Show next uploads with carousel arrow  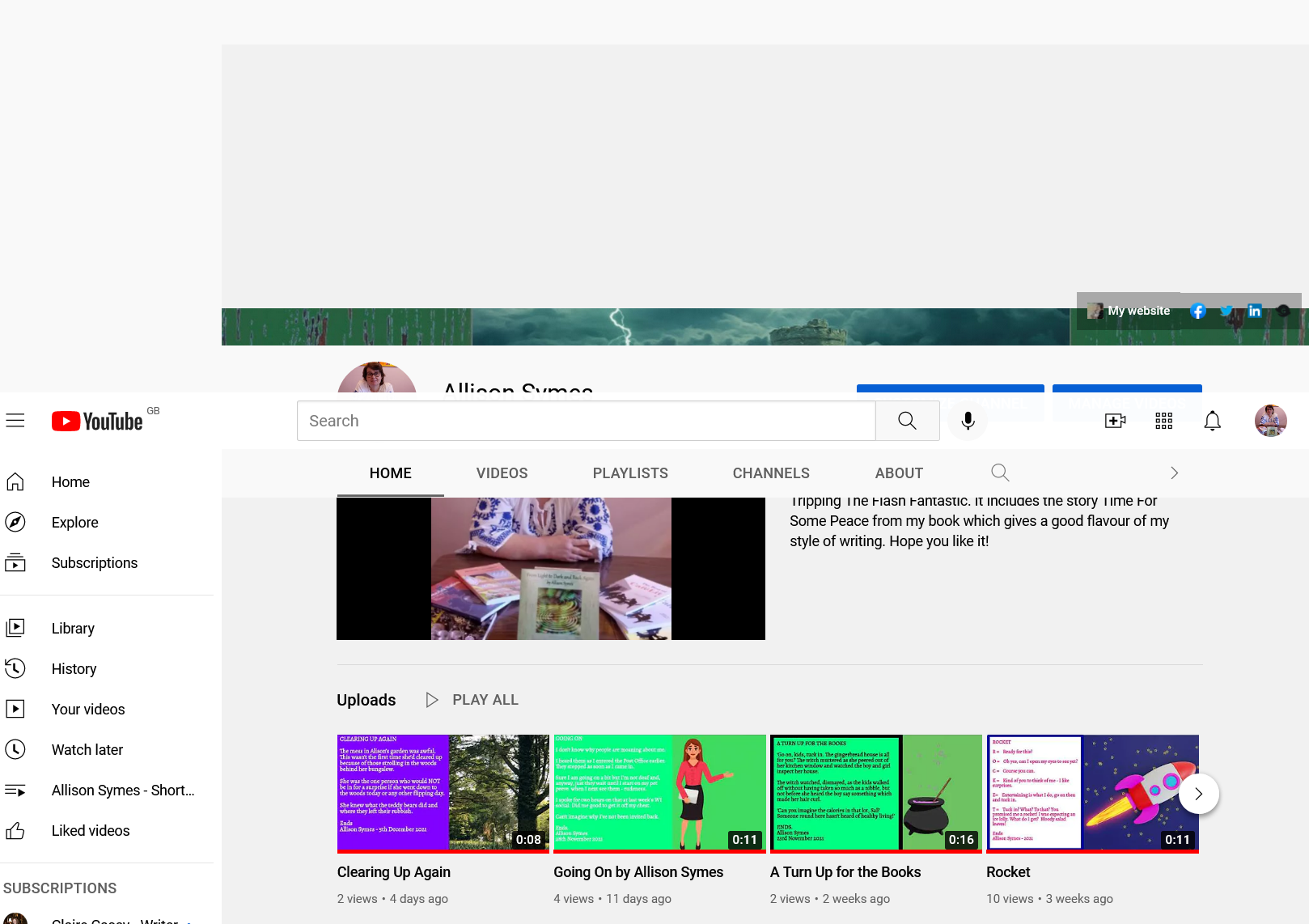point(1198,795)
